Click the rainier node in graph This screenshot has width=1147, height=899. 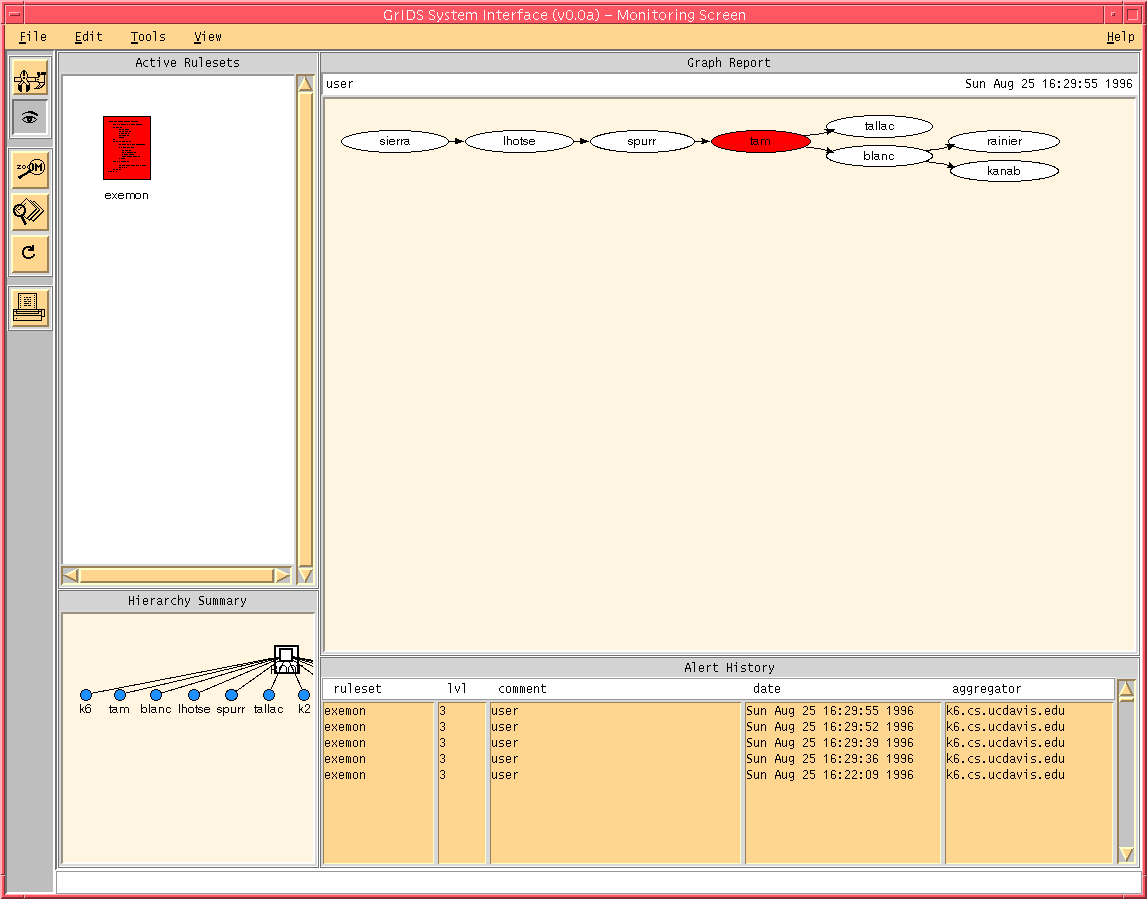point(1004,142)
